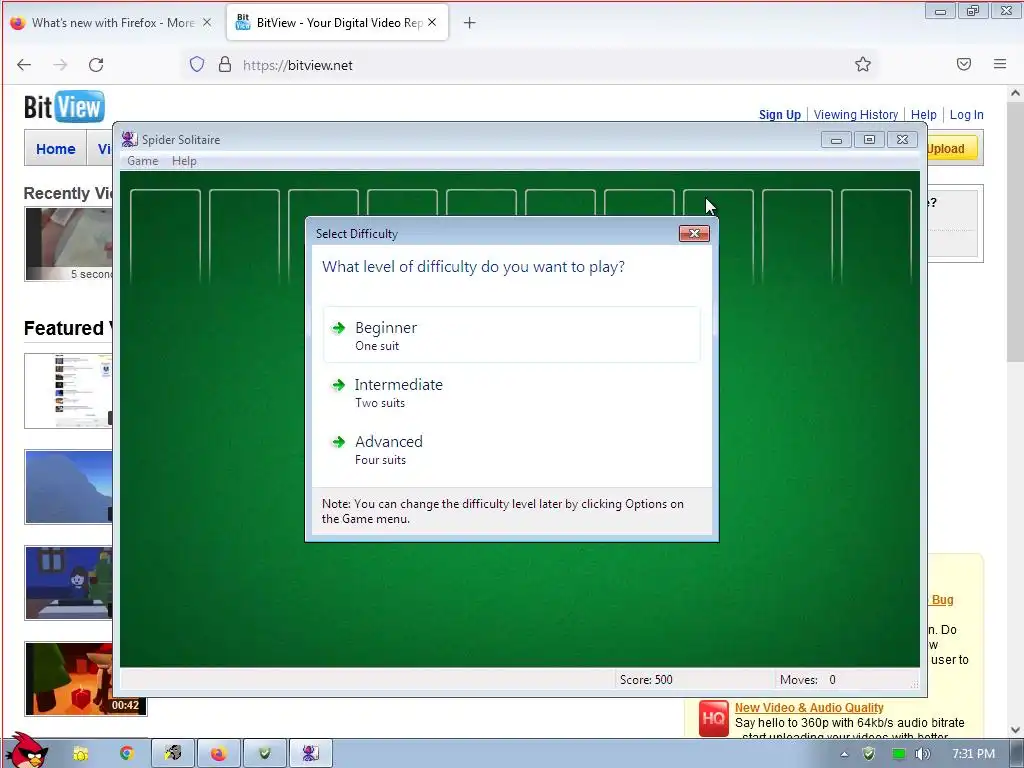This screenshot has height=768, width=1024.
Task: Open the cartoon room featured video thumbnail
Action: point(69,583)
